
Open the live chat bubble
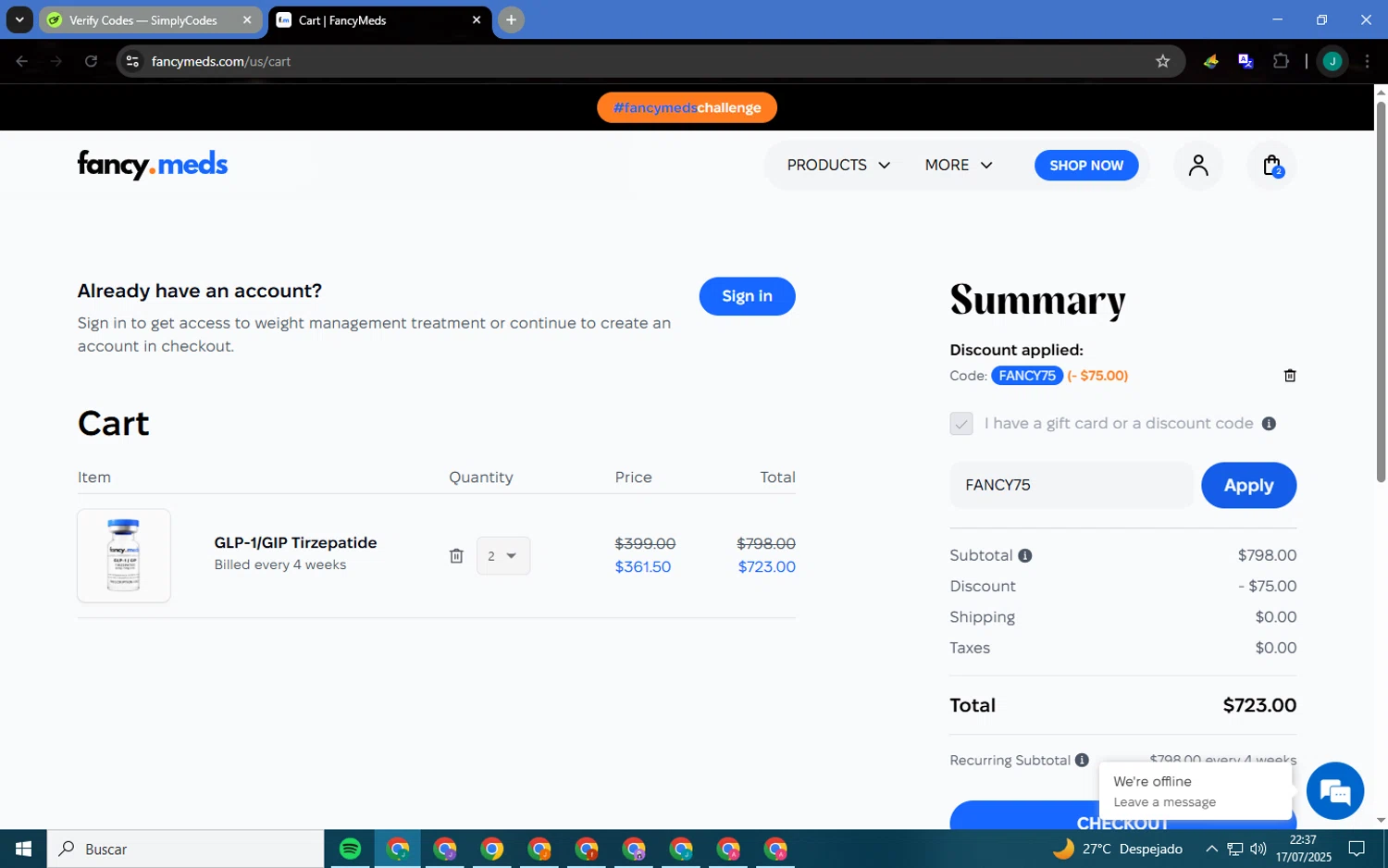tap(1335, 791)
